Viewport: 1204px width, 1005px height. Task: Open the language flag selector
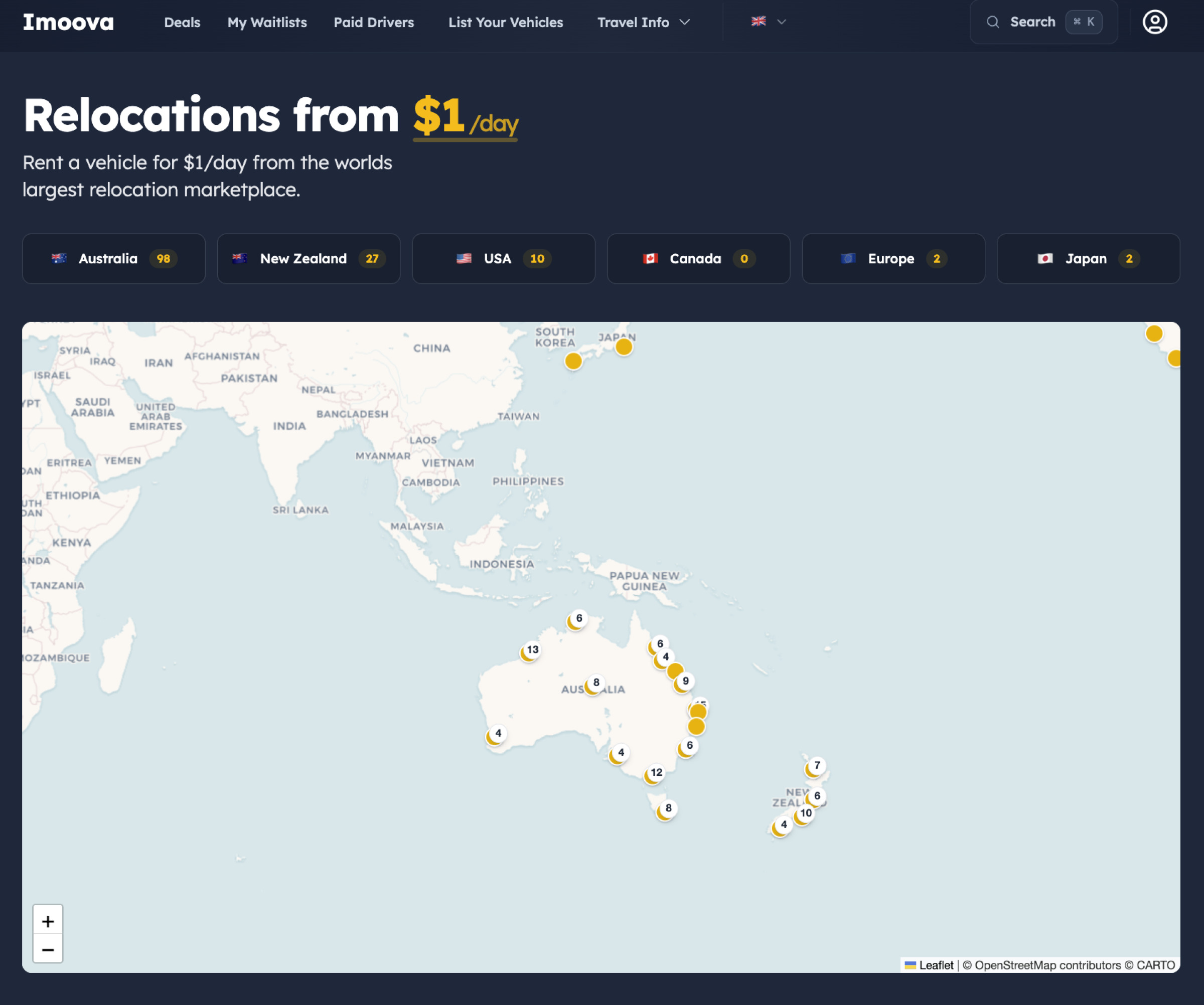pyautogui.click(x=768, y=22)
